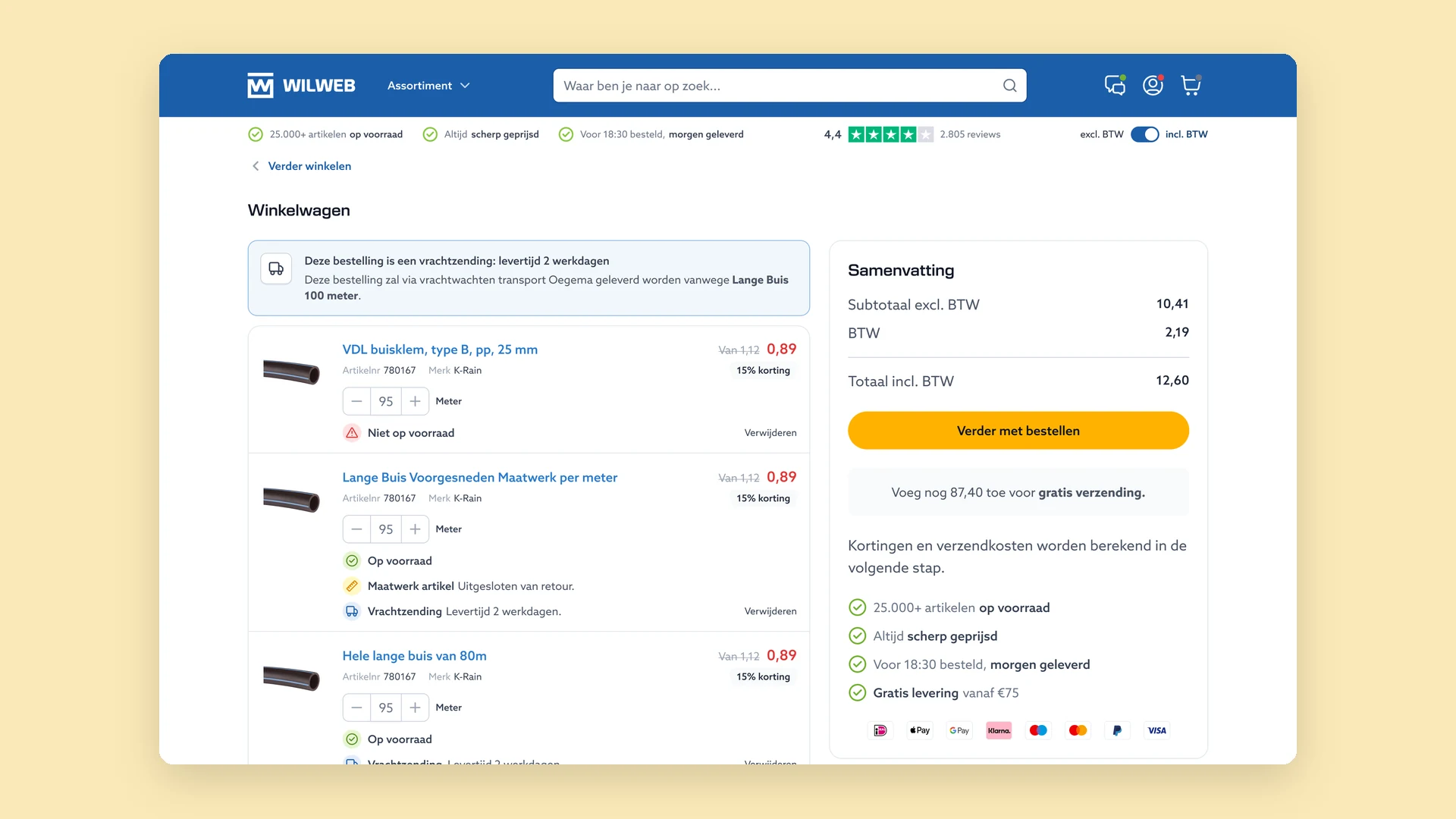The image size is (1456, 819).
Task: Click quantity field 95 of VDL buisklem
Action: tap(386, 401)
